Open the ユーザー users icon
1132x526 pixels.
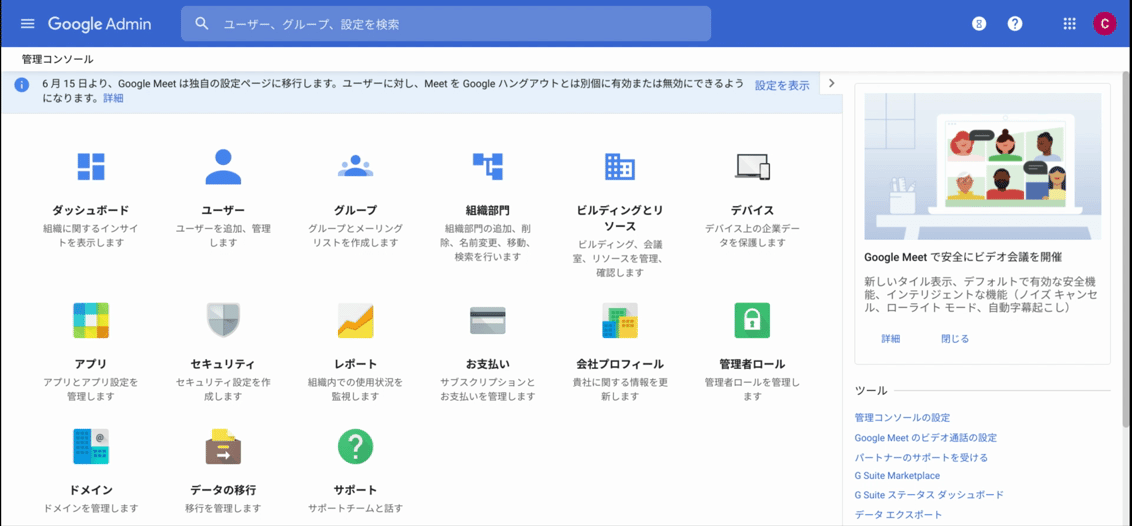[x=223, y=167]
